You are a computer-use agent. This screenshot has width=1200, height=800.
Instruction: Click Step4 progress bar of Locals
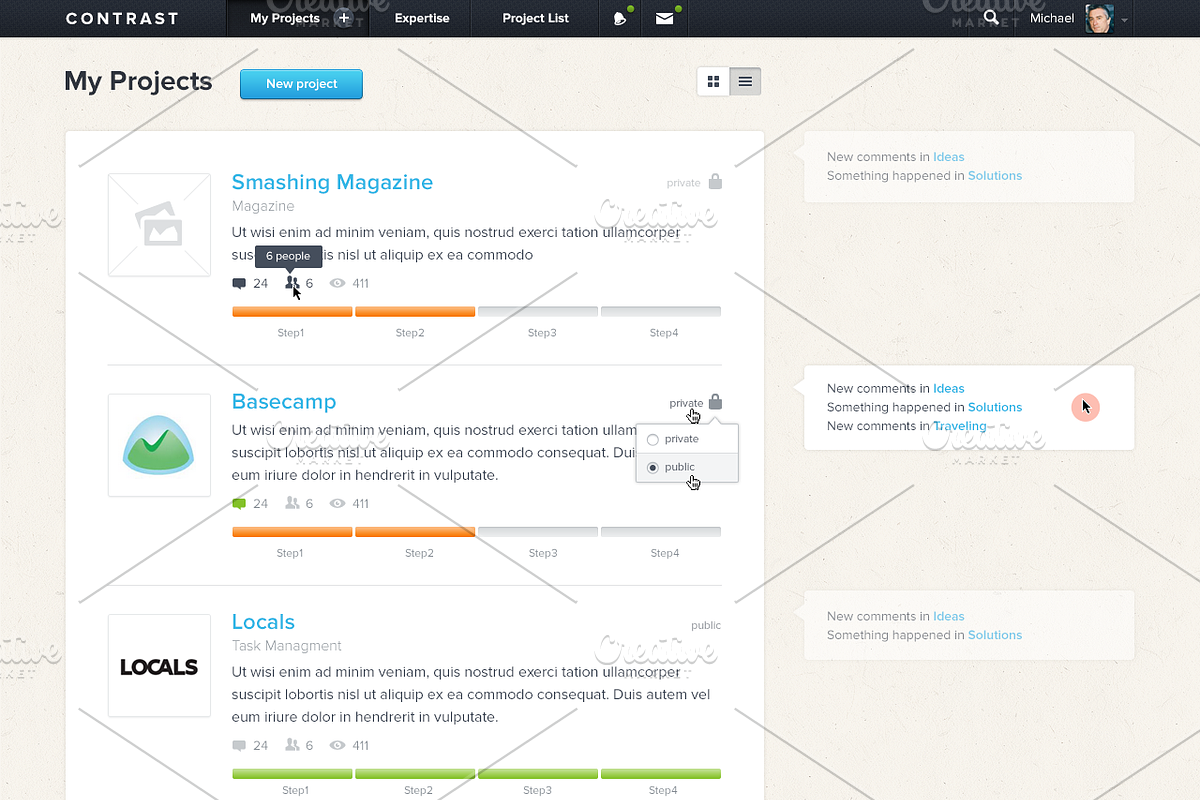pos(661,774)
